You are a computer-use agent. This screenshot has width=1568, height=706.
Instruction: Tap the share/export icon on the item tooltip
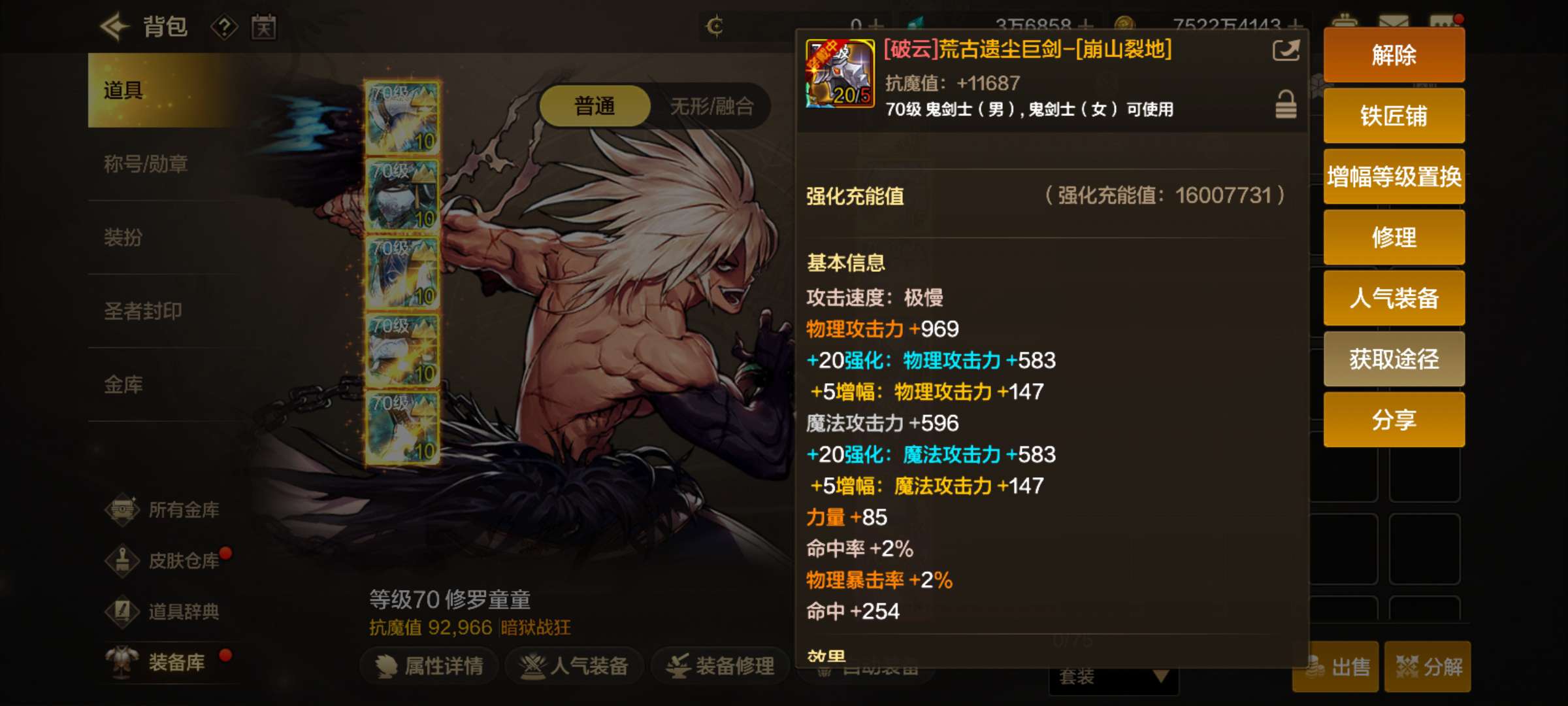tap(1286, 50)
